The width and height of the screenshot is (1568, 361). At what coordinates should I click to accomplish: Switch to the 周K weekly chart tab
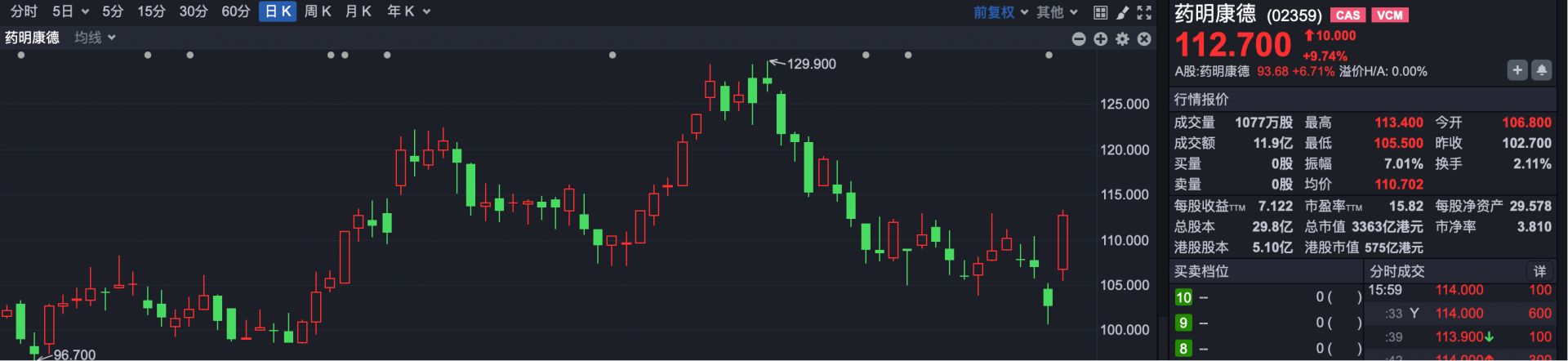click(x=318, y=11)
